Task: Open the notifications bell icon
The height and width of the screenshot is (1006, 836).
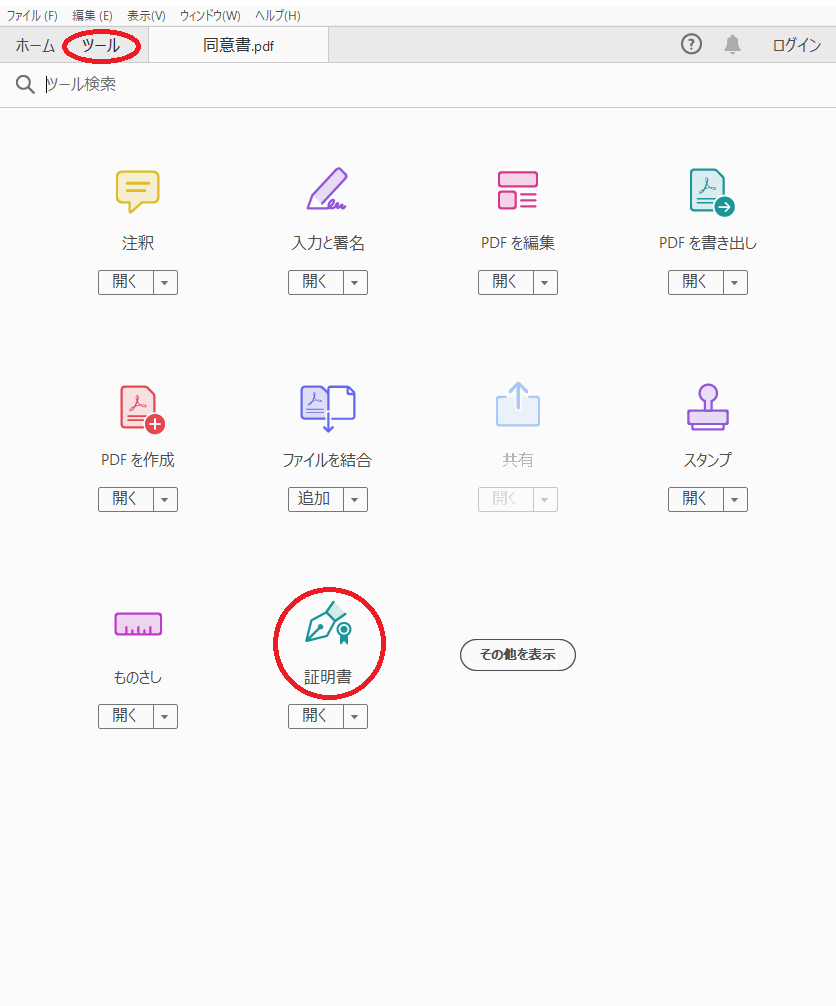Action: pos(733,44)
